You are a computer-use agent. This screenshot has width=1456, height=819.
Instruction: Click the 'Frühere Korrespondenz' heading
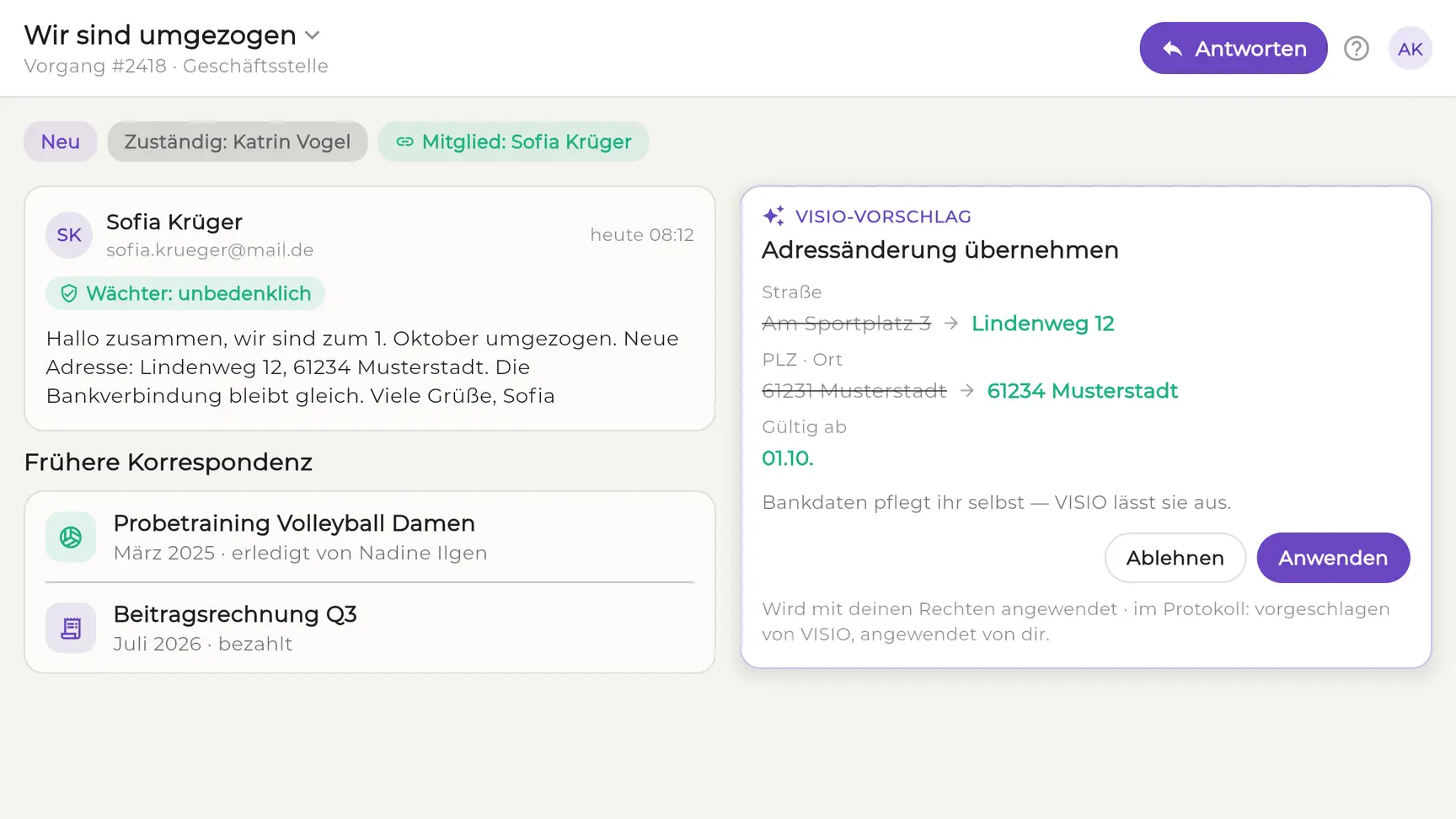(169, 463)
